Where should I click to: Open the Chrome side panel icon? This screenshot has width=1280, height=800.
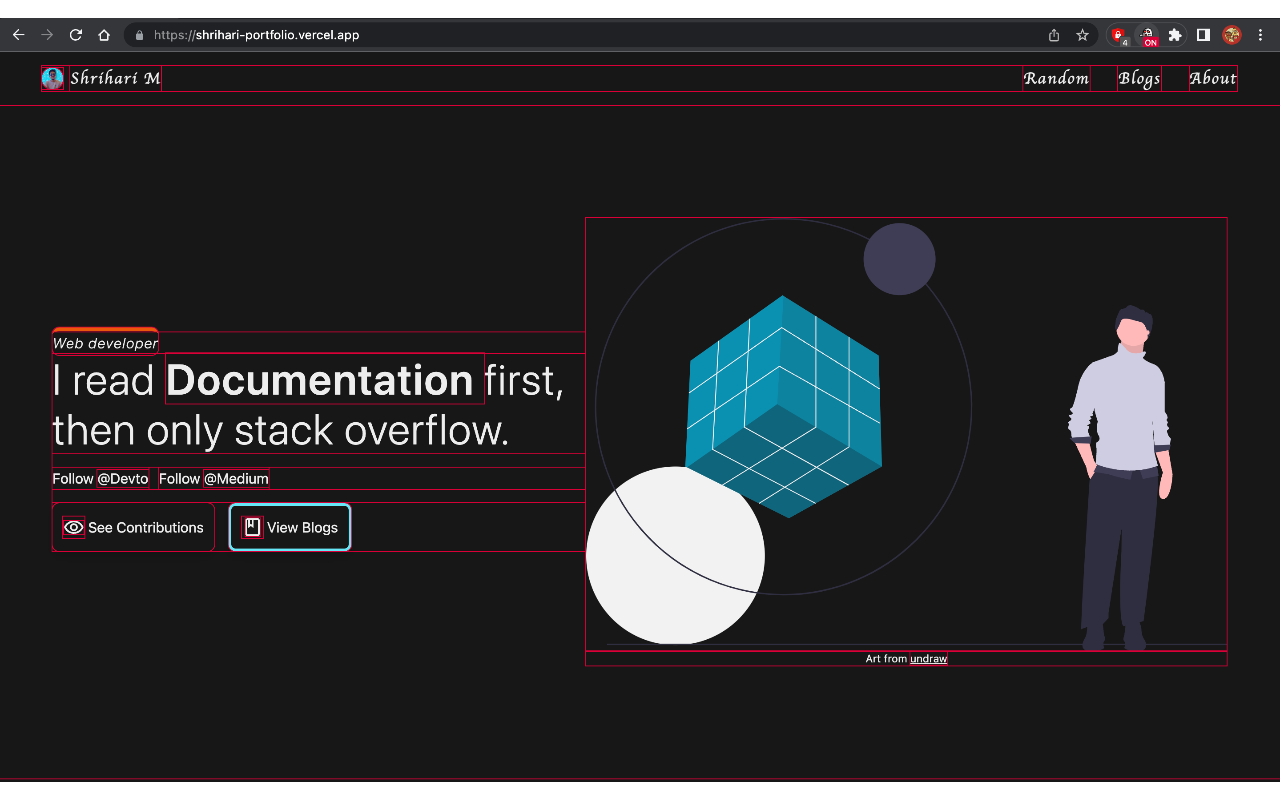tap(1204, 34)
